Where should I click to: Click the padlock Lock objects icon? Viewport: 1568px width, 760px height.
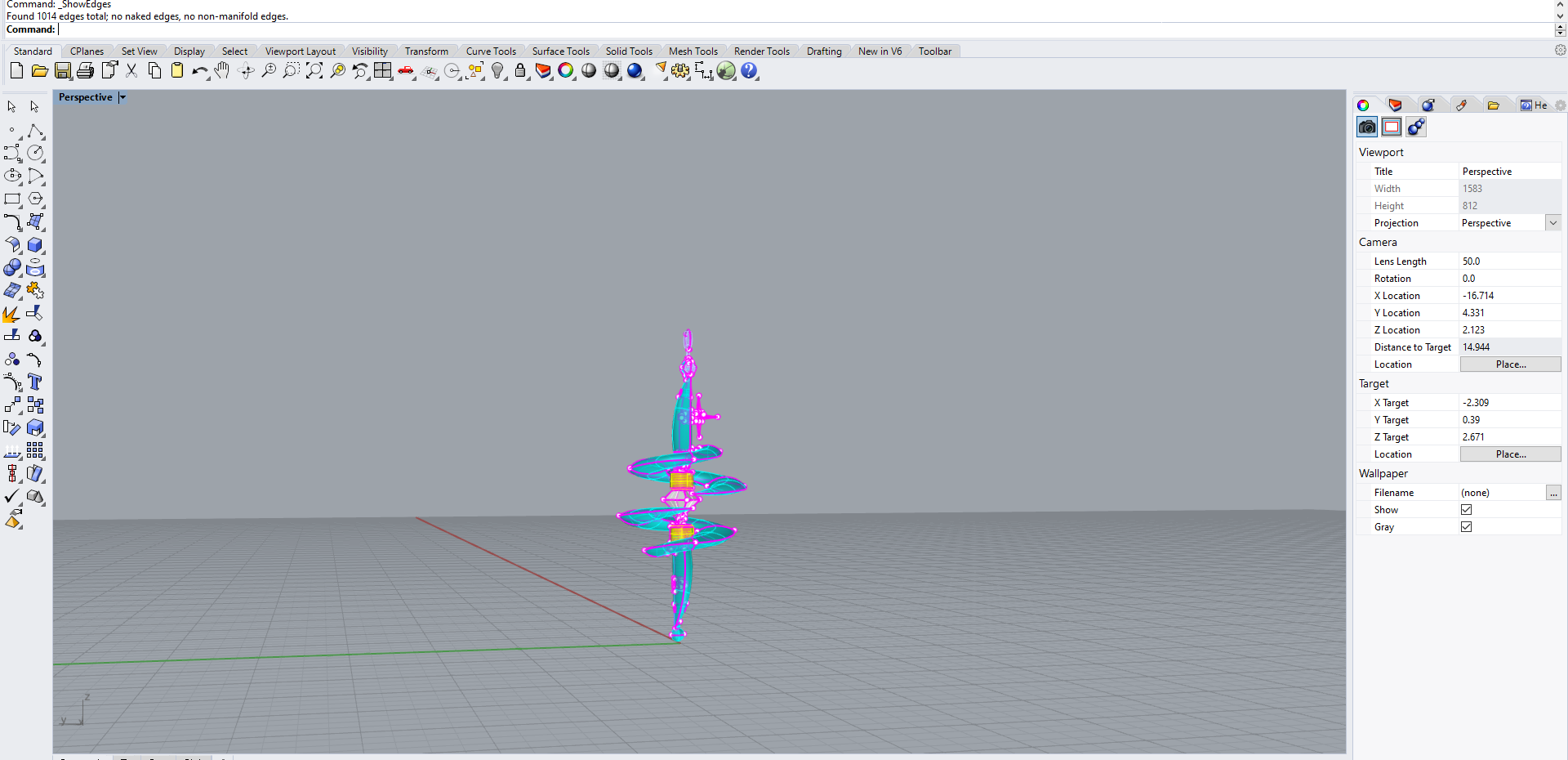point(520,71)
